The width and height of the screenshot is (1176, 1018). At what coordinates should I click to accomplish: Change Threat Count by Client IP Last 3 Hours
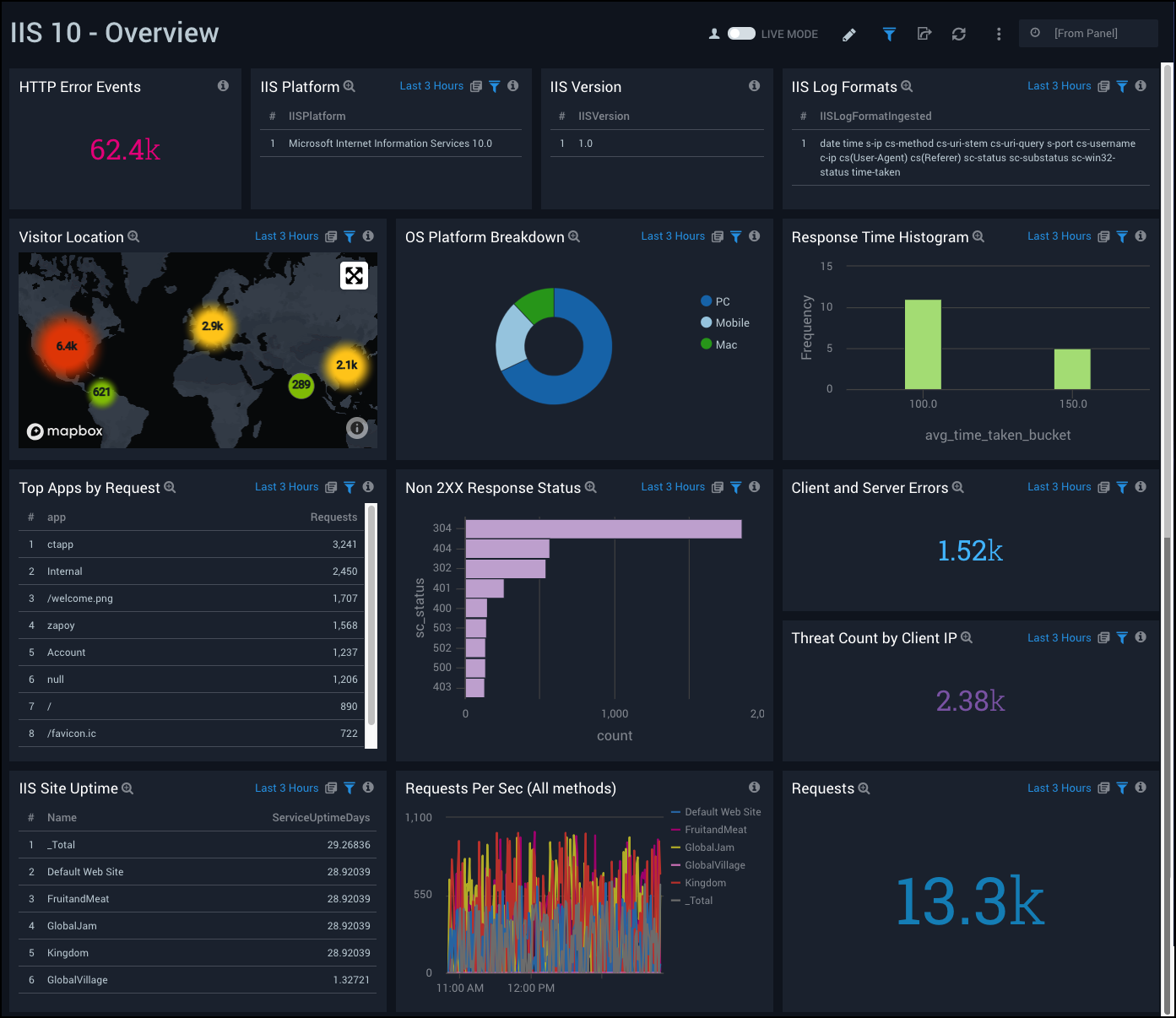(1059, 638)
